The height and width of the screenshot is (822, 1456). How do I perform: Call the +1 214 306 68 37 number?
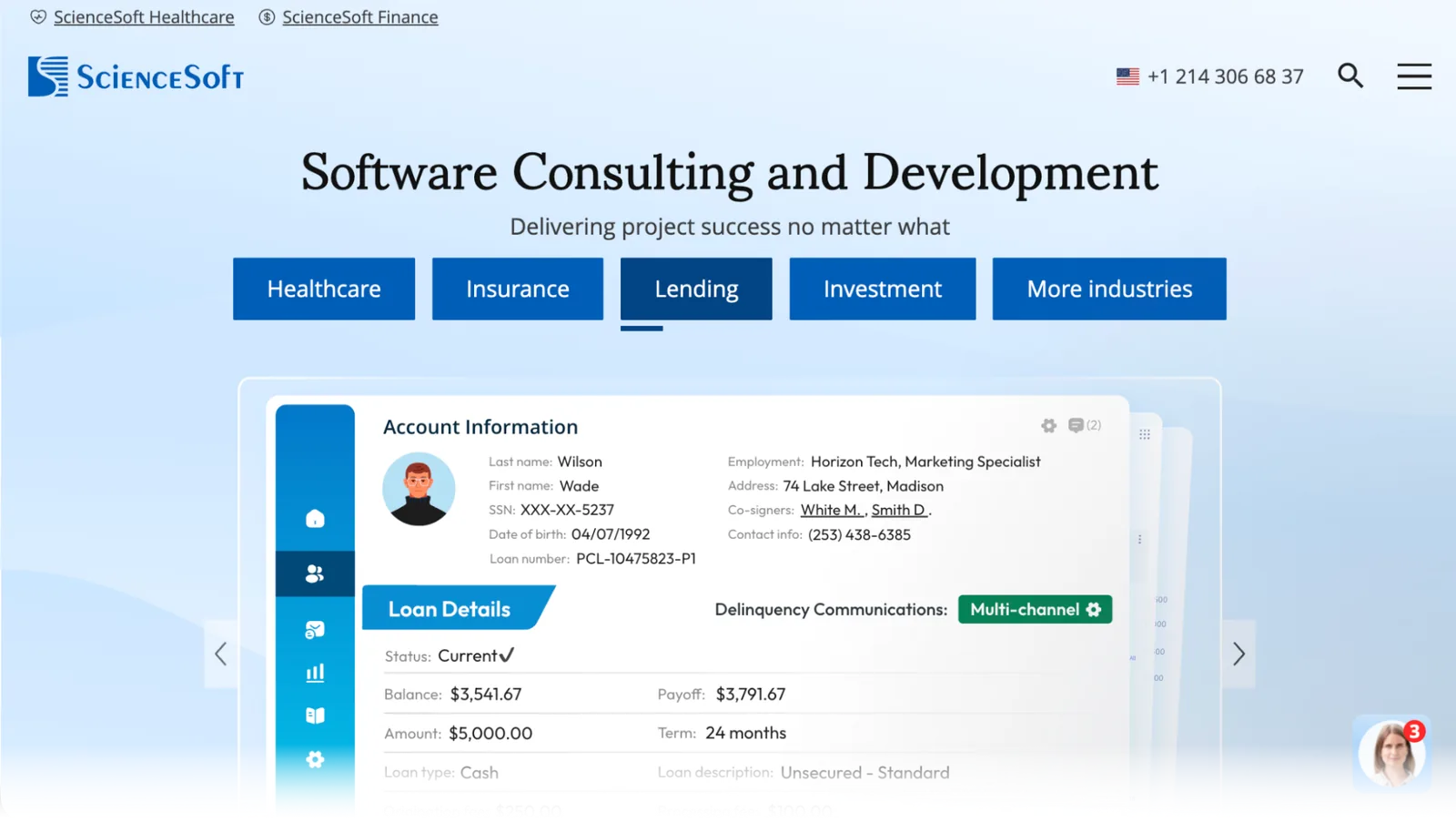click(x=1226, y=76)
